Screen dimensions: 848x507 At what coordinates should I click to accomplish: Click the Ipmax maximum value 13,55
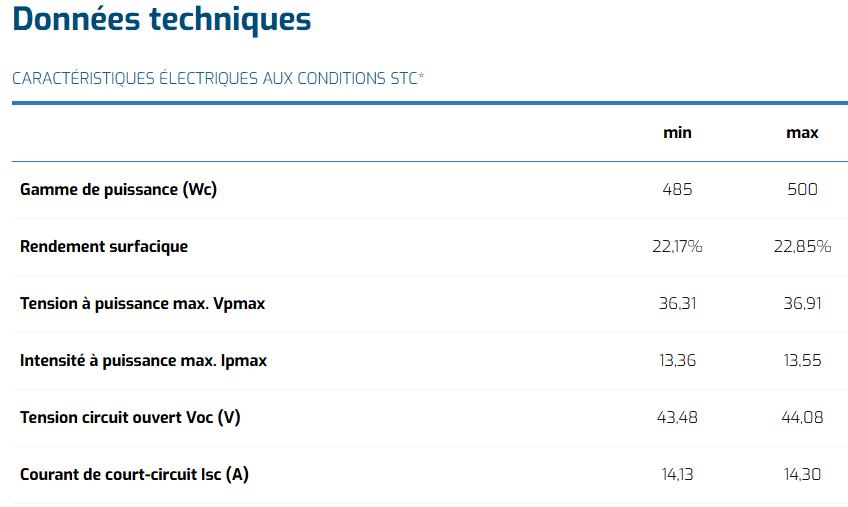click(x=802, y=360)
